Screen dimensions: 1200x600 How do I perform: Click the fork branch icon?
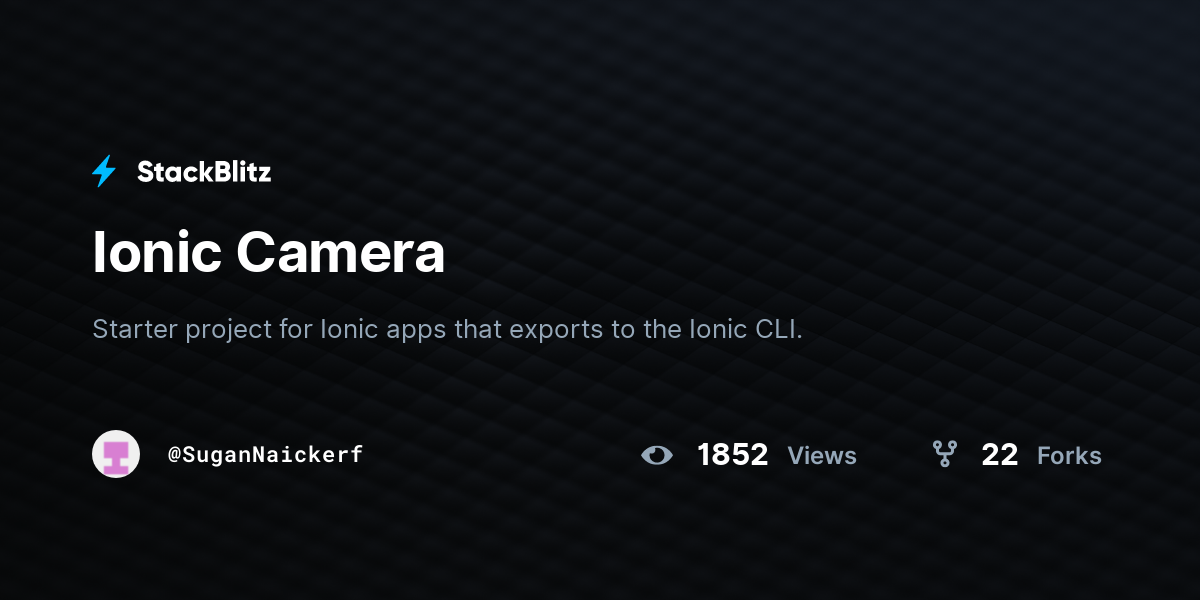coord(945,455)
